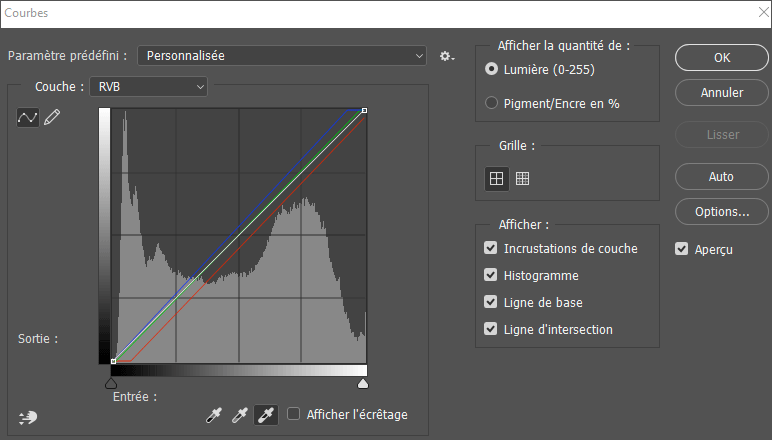Screen dimensions: 772x440
Task: Select the pencil draw curve tool
Action: (x=52, y=118)
